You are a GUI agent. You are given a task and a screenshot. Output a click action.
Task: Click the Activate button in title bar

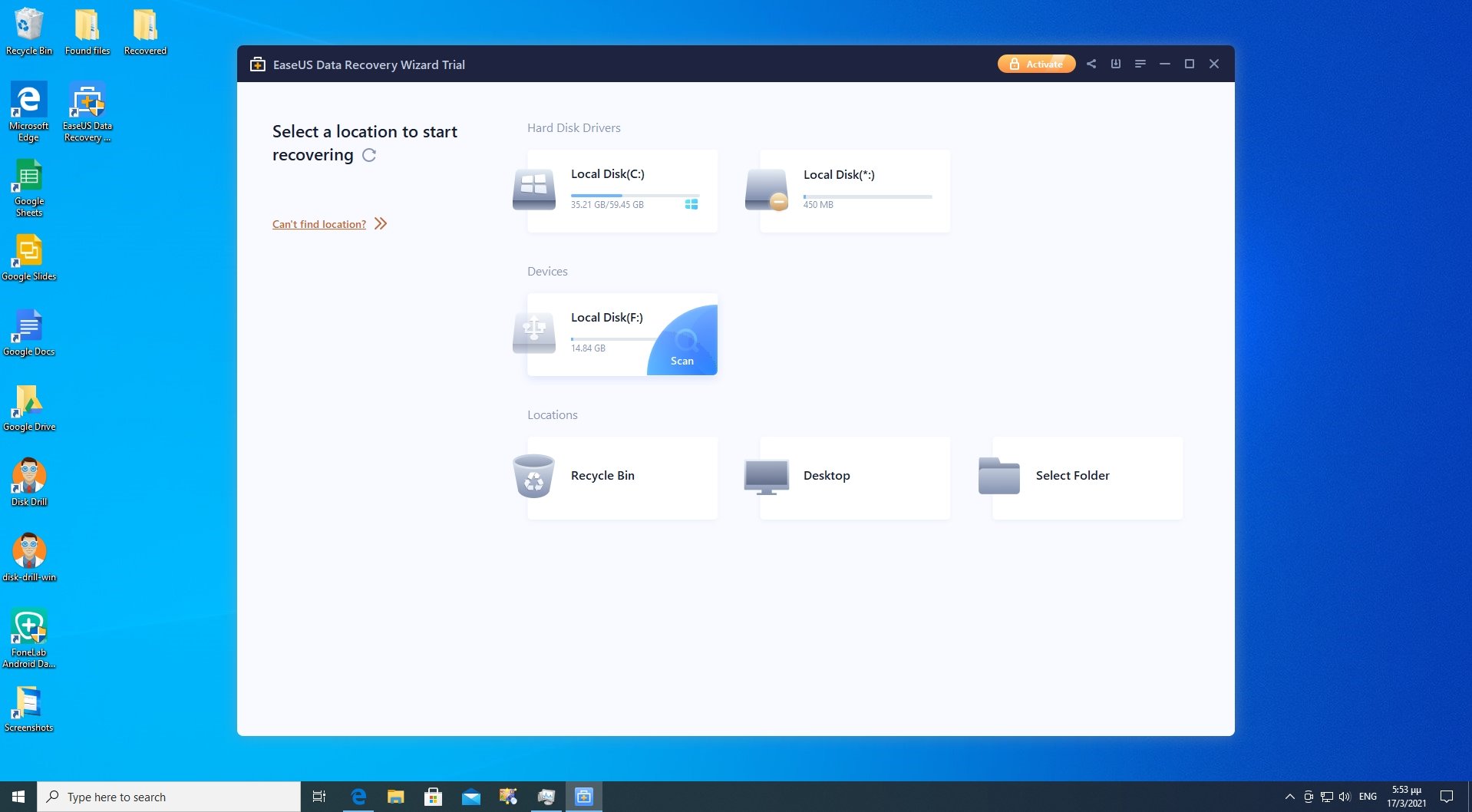(1036, 64)
